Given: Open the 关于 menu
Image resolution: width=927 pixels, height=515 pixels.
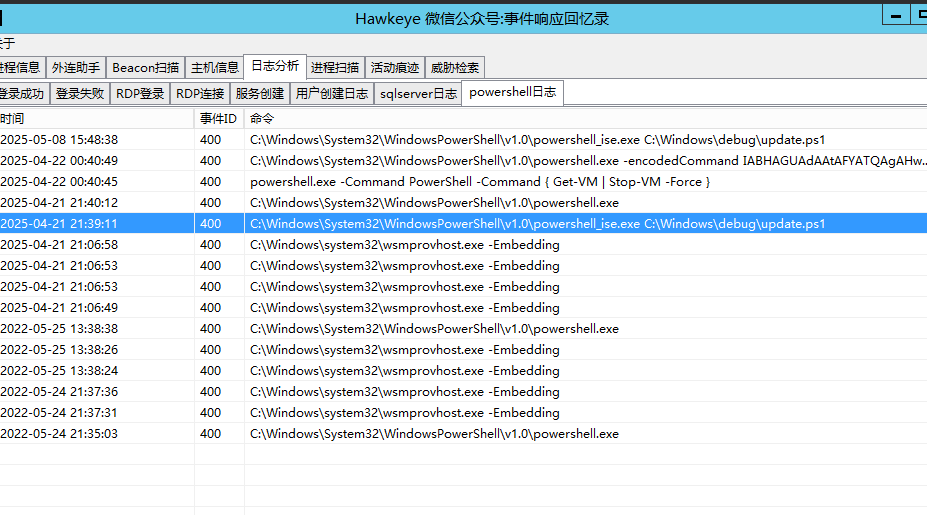Looking at the screenshot, I should click(7, 43).
